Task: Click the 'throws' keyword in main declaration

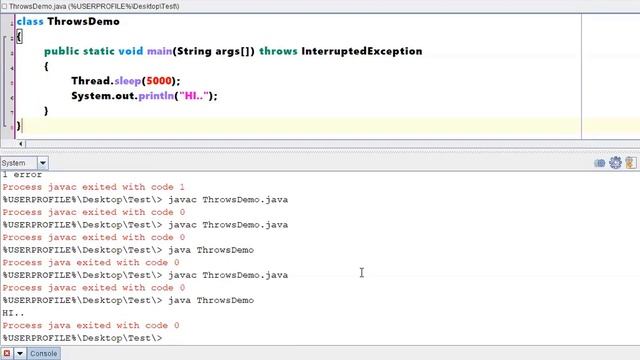Action: (278, 51)
